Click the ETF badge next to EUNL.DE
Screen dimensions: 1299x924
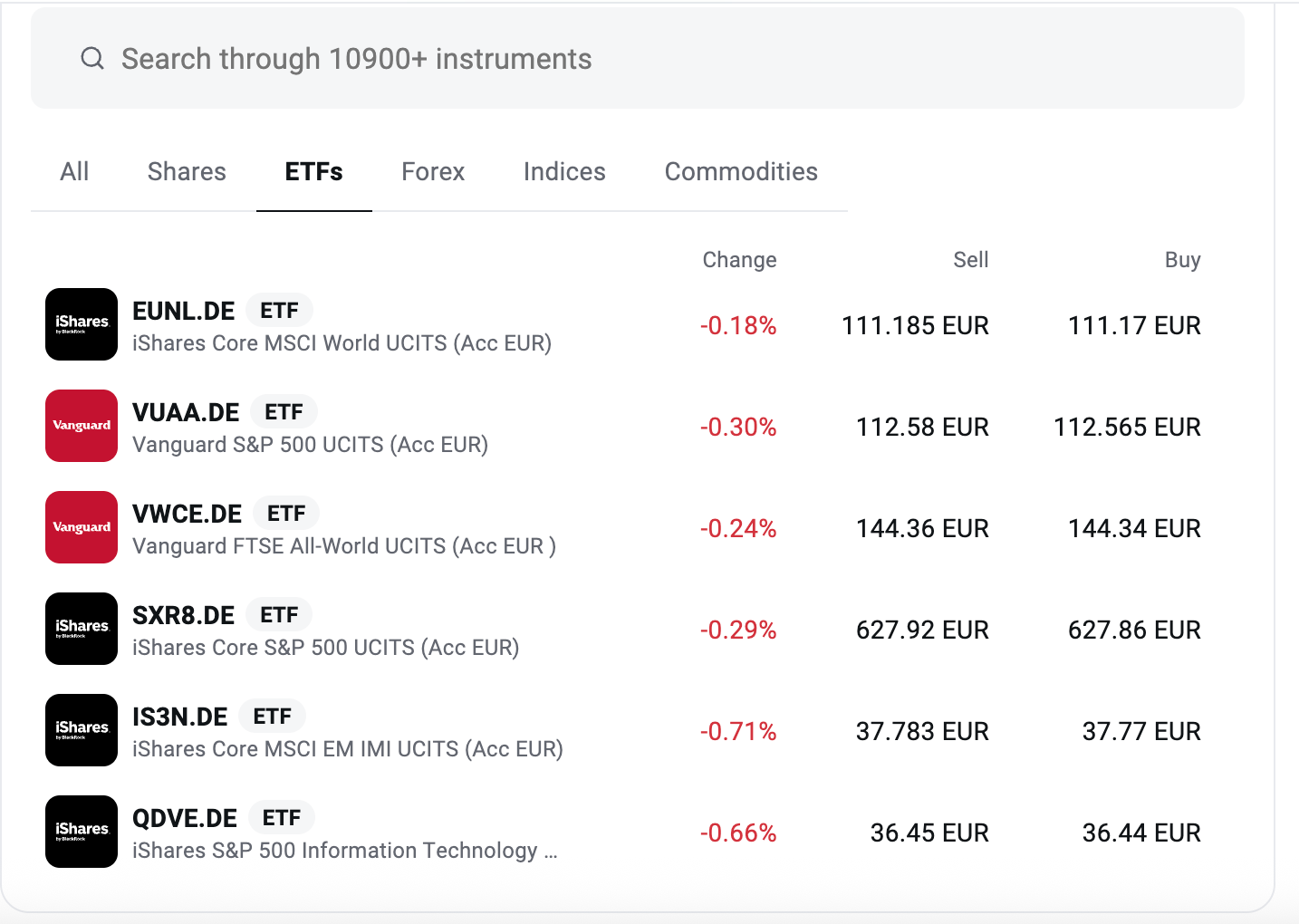pyautogui.click(x=279, y=310)
